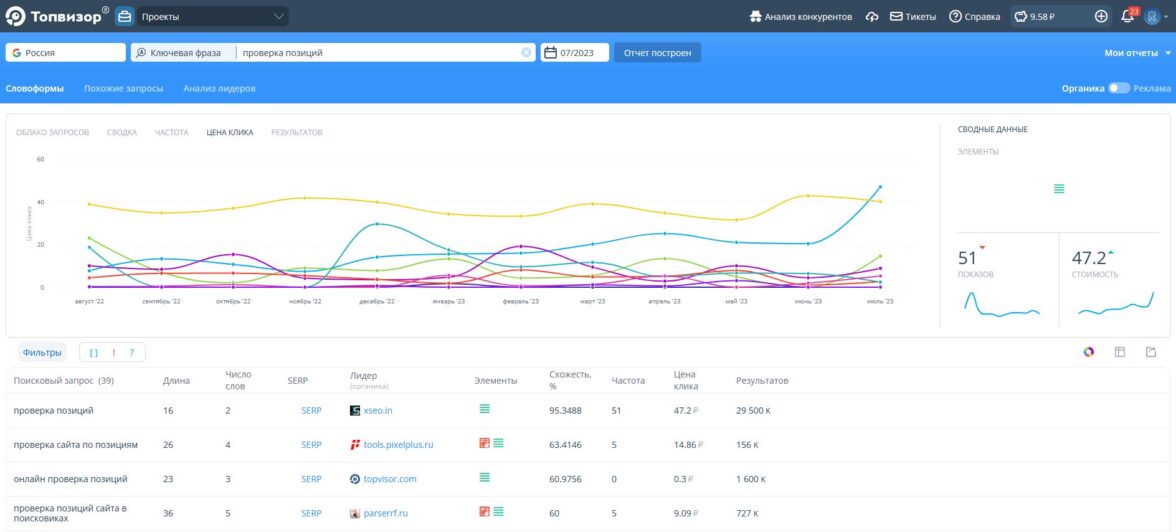Open the user avatar account menu
Screen dimensions: 1176x532
(1152, 16)
